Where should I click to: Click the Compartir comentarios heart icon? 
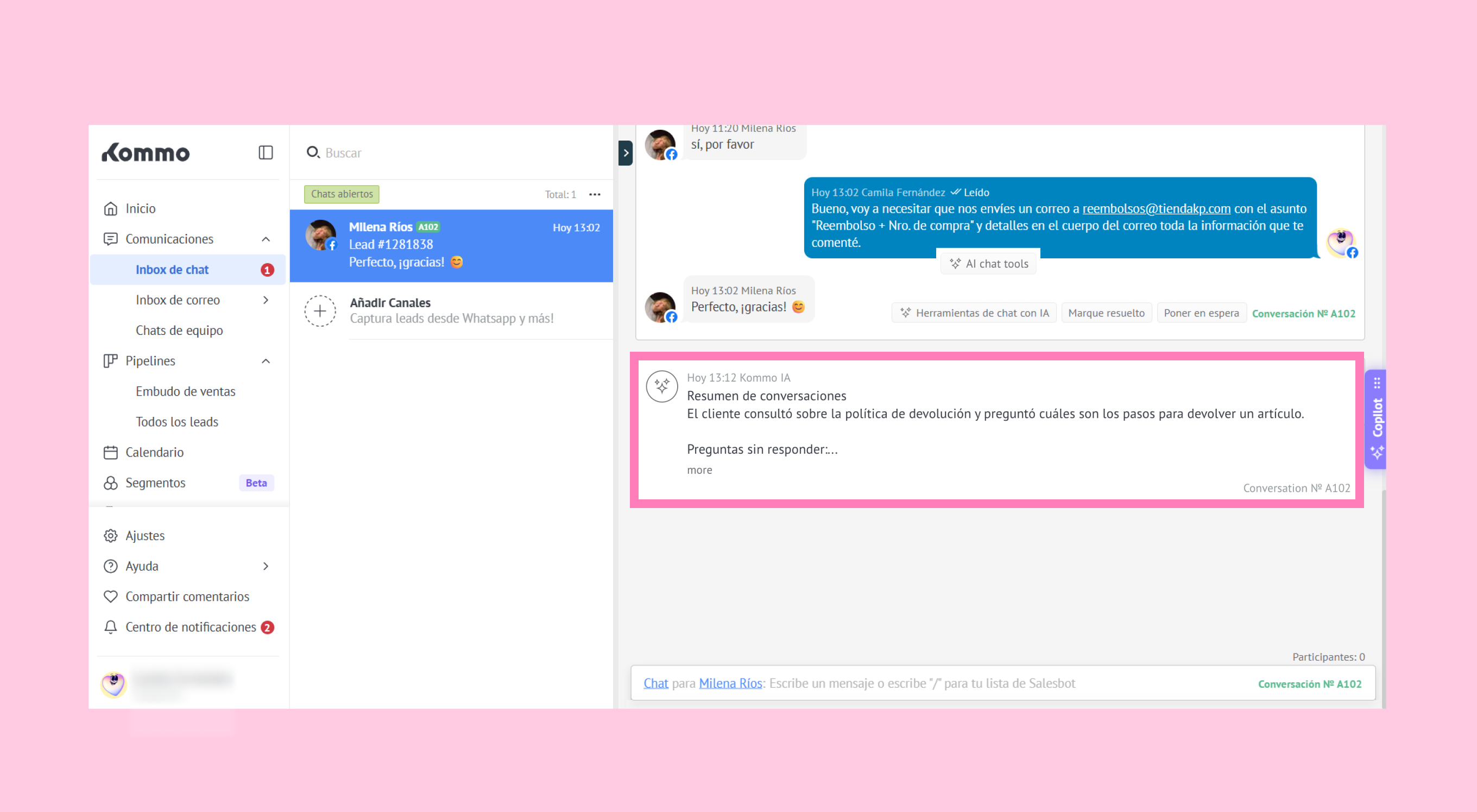111,597
